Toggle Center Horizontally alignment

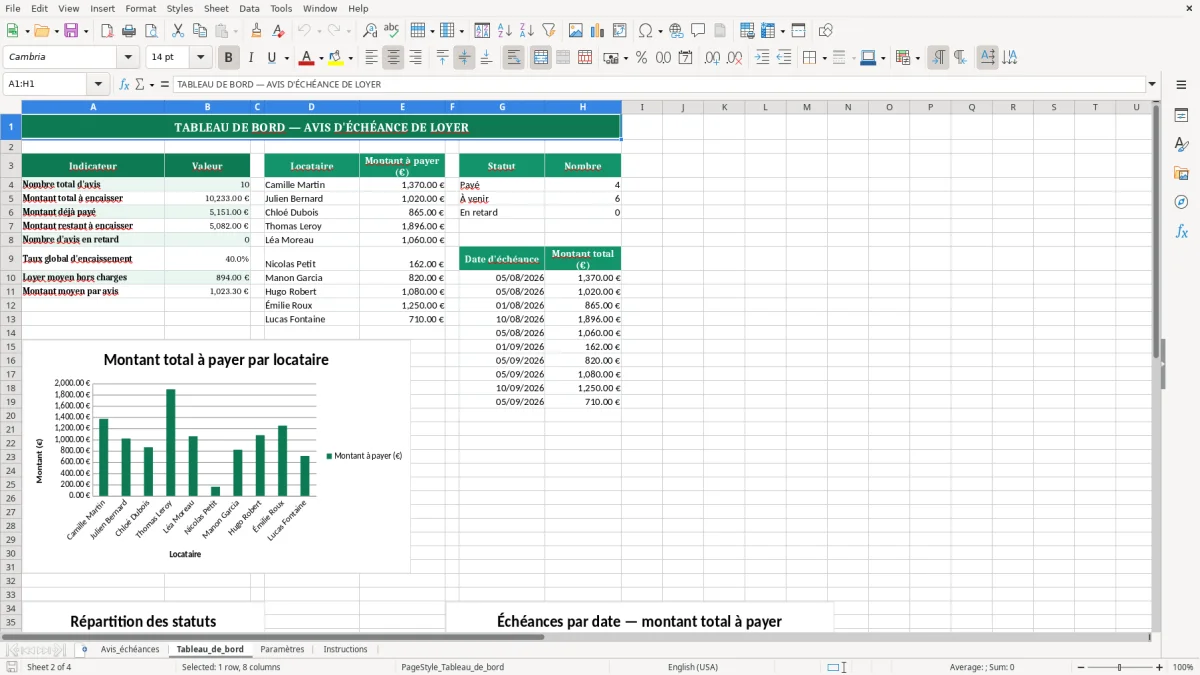coord(393,58)
